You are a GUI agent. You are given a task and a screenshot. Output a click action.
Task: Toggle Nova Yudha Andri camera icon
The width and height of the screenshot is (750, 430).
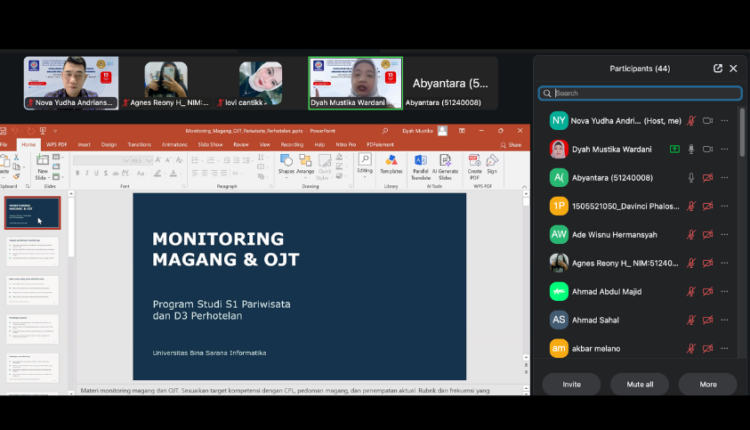(708, 121)
